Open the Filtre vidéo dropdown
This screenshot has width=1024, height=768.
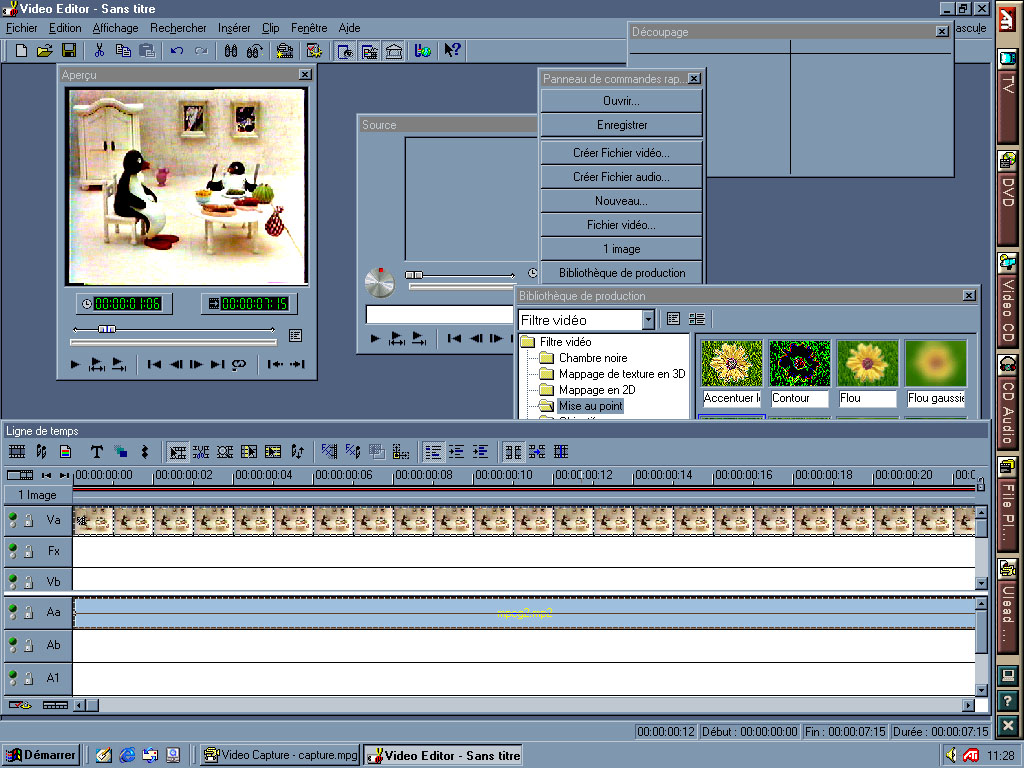coord(648,319)
